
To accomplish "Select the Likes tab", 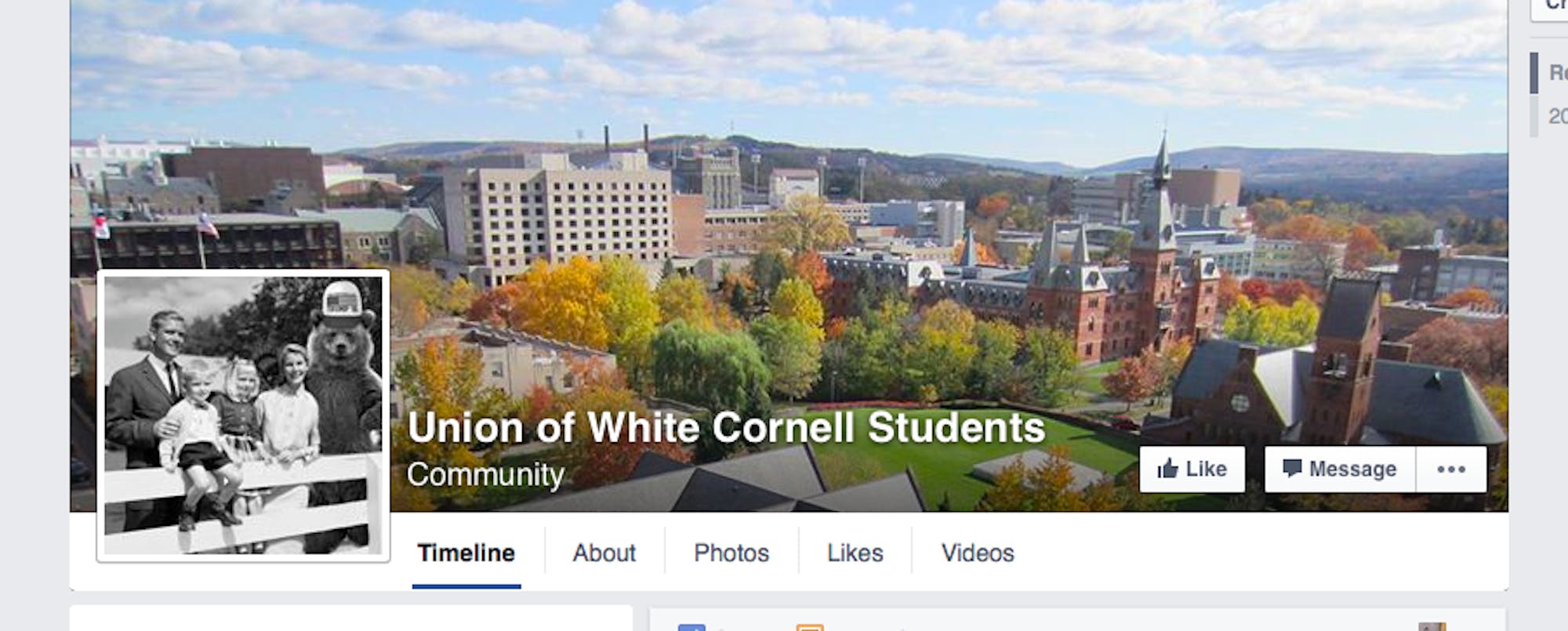I will (x=855, y=553).
